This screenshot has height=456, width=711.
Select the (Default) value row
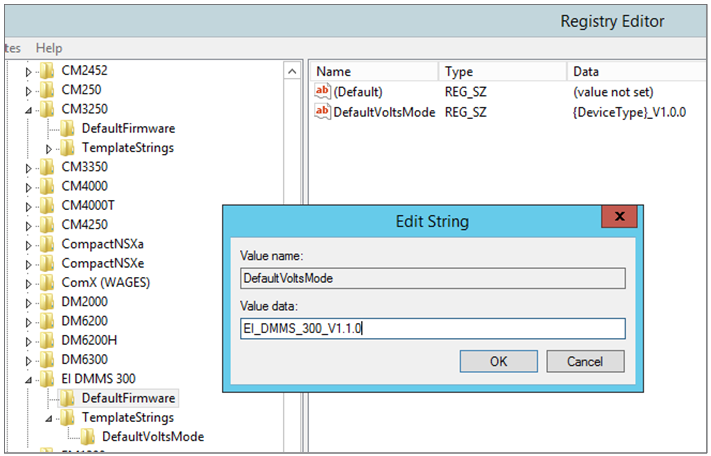(x=357, y=92)
